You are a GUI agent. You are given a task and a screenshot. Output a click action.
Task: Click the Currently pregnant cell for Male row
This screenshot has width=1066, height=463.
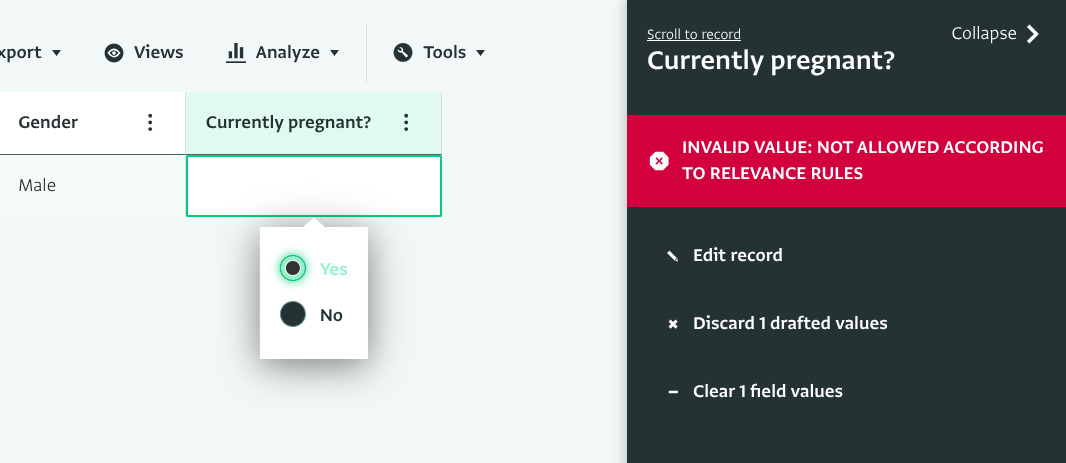pos(313,186)
